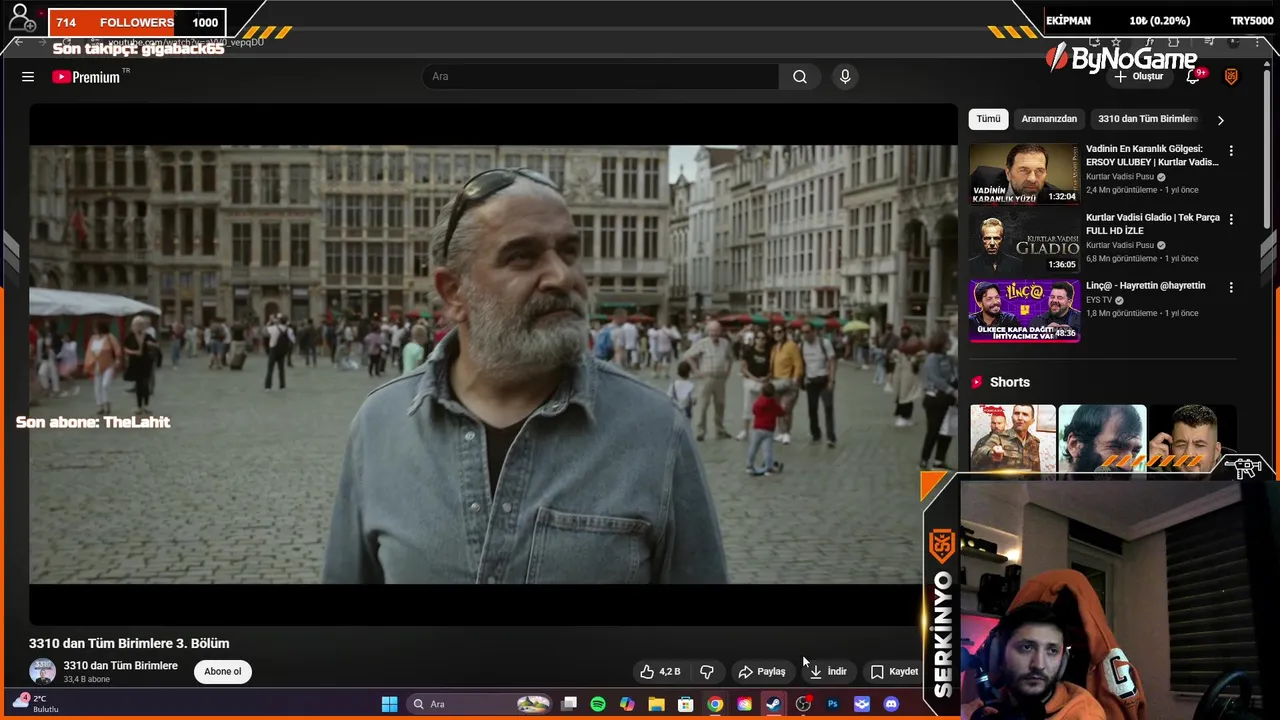
Task: Open the account avatar menu
Action: pos(1231,76)
